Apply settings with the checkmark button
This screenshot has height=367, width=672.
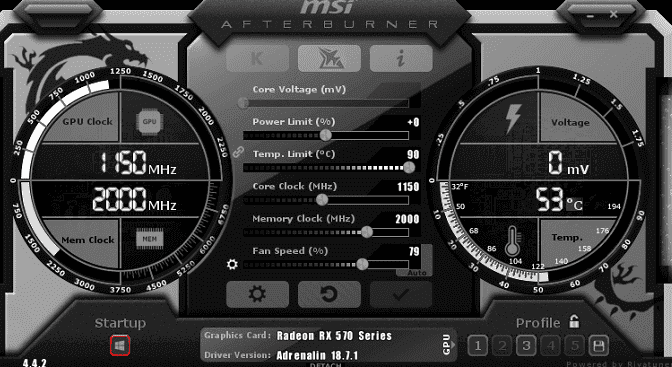[401, 294]
